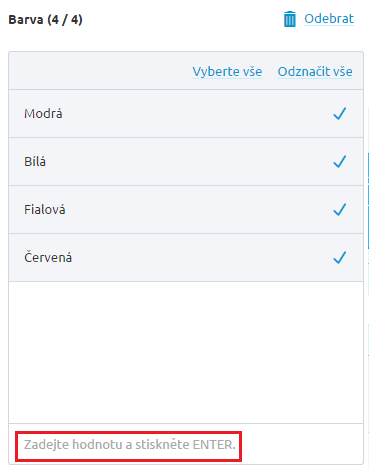
Task: Click empty space in the middle of Fialová row
Action: [x=198, y=210]
